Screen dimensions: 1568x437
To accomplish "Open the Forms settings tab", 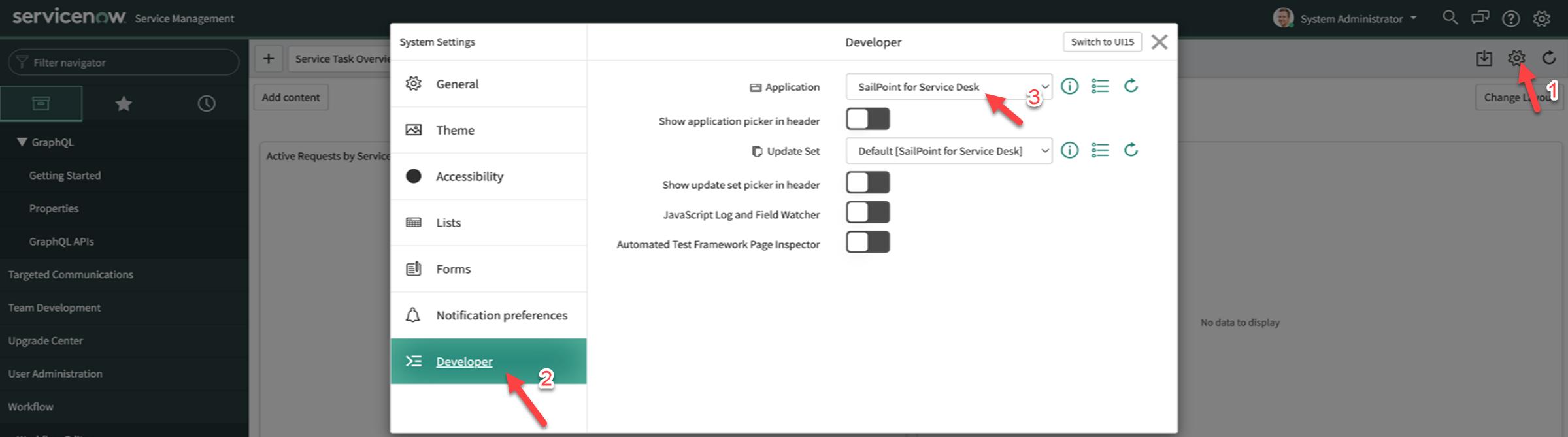I will pyautogui.click(x=488, y=269).
